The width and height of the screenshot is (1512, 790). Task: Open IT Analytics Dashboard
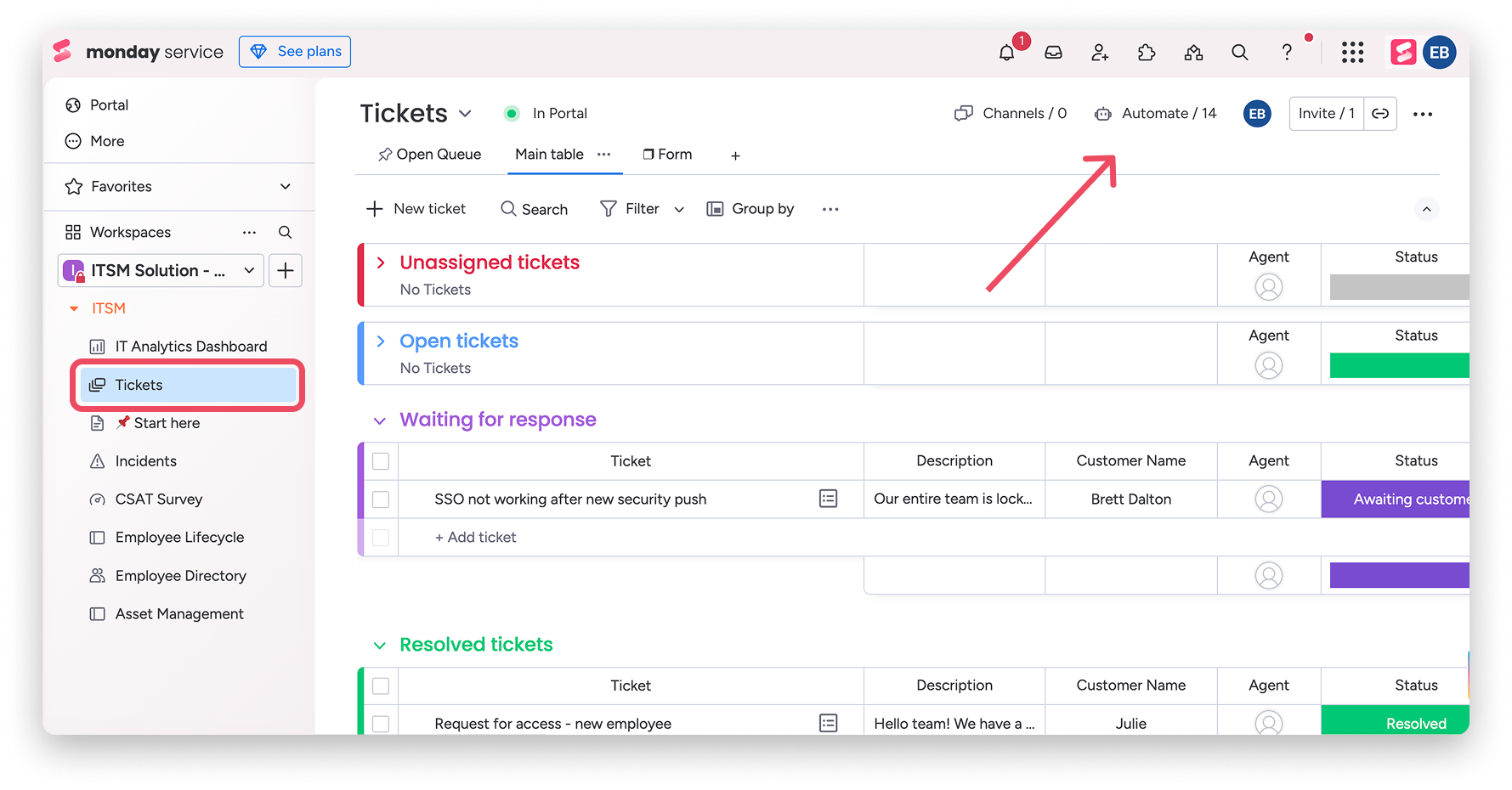(190, 347)
